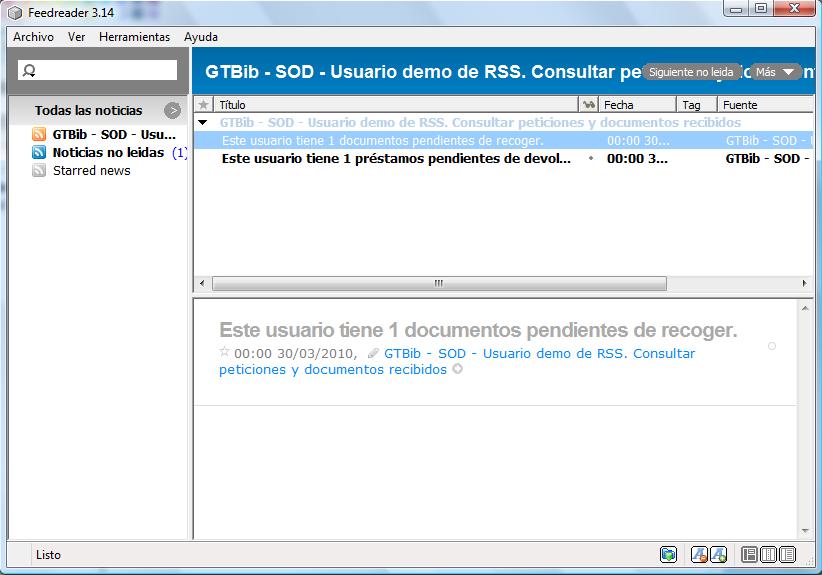Open the Más dropdown
This screenshot has width=822, height=575.
coord(776,72)
